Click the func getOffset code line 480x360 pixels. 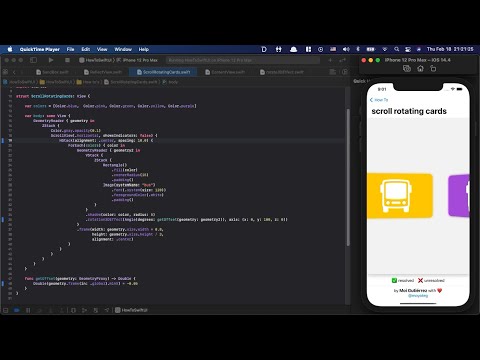click(x=80, y=279)
